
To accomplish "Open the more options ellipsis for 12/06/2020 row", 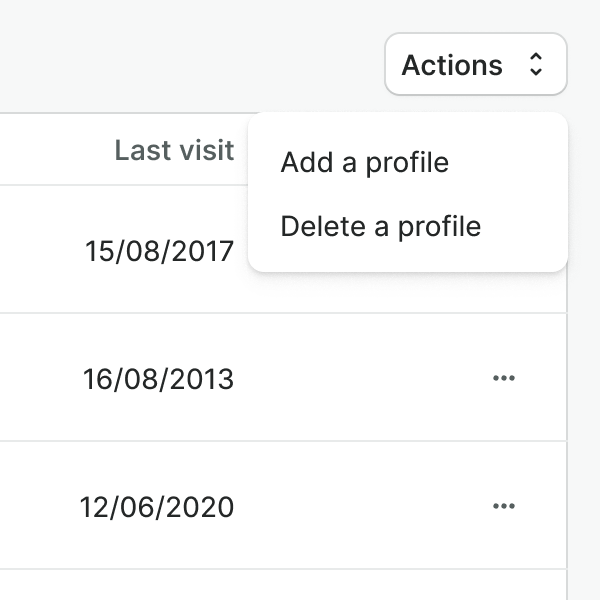I will coord(504,506).
